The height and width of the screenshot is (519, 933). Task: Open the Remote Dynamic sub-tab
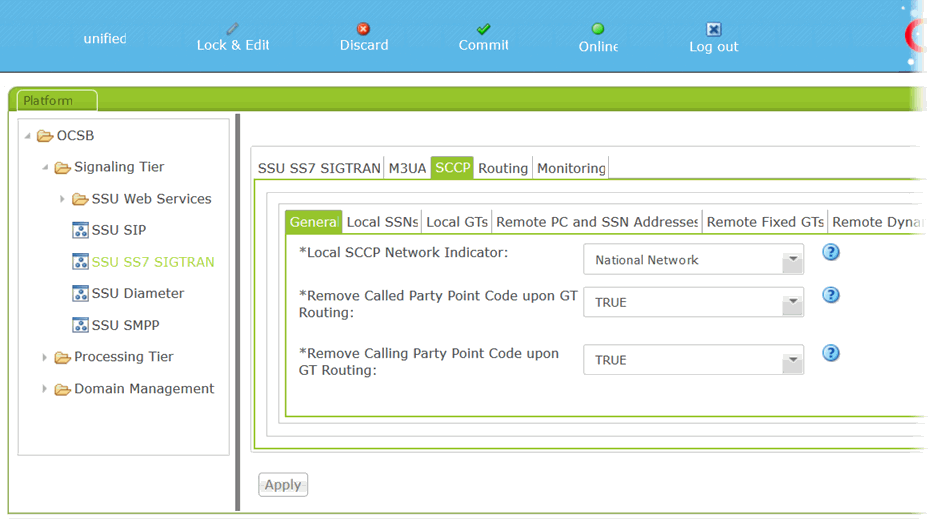(x=879, y=222)
